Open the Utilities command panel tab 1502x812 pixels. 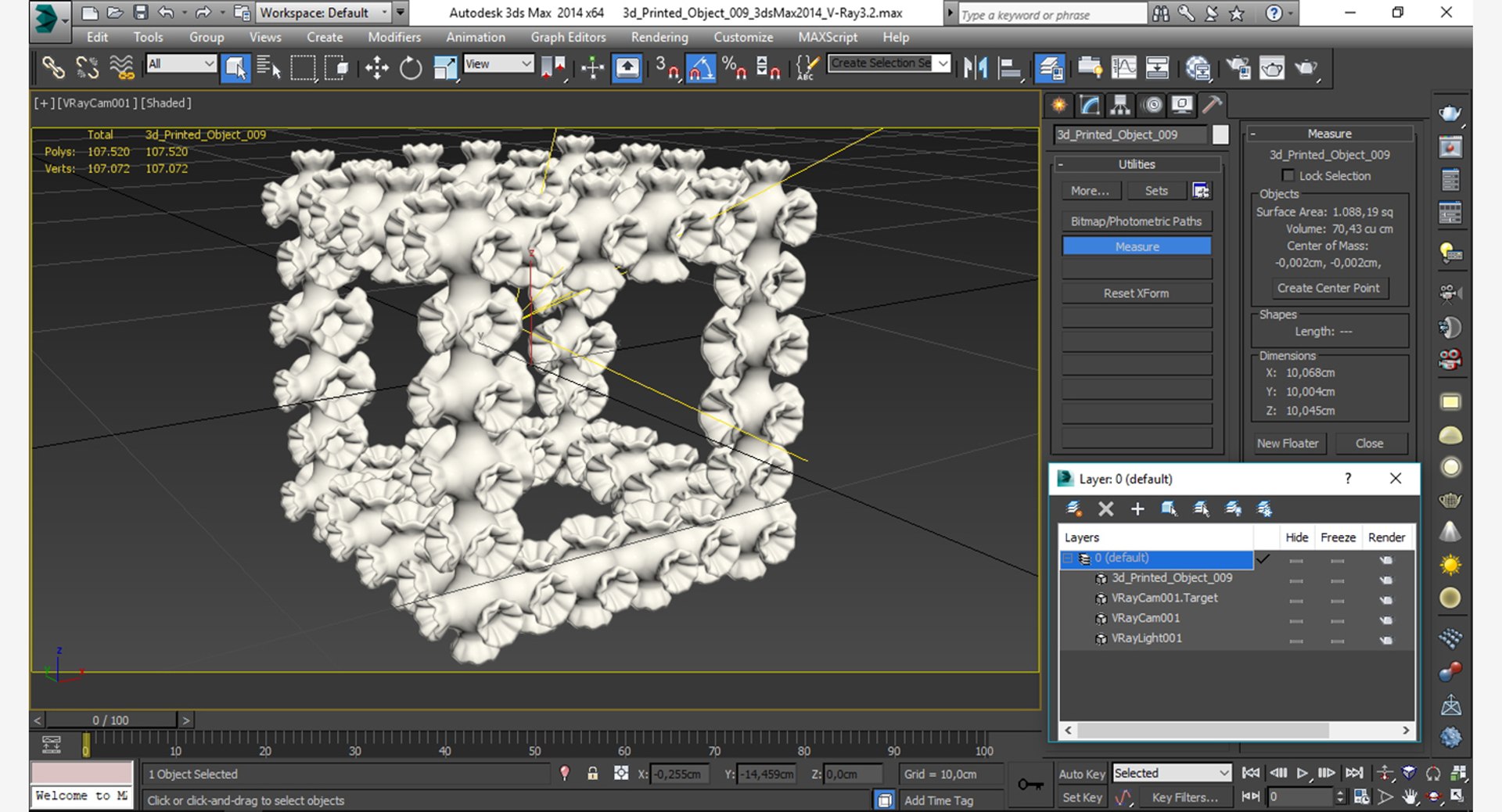tap(1212, 105)
